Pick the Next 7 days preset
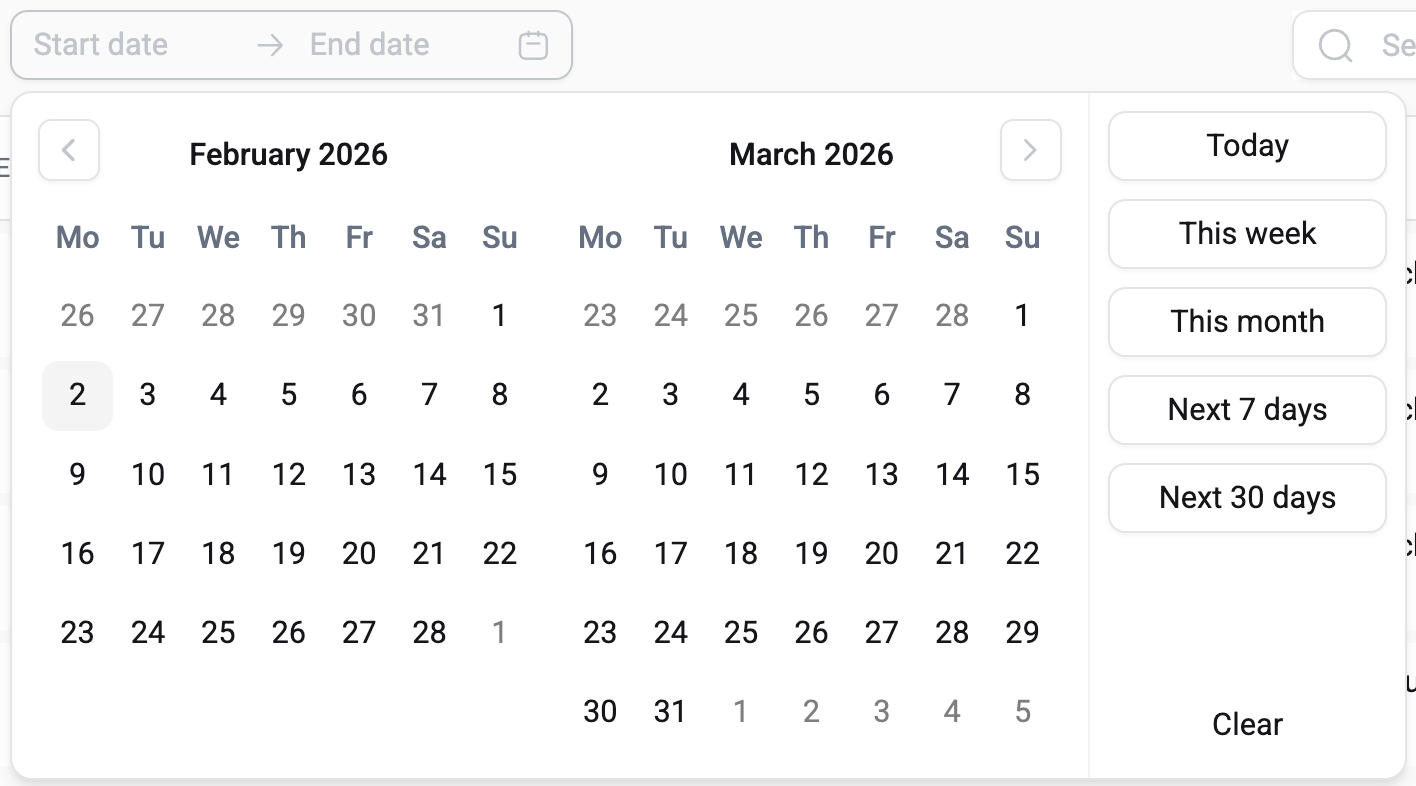1416x786 pixels. pyautogui.click(x=1247, y=410)
